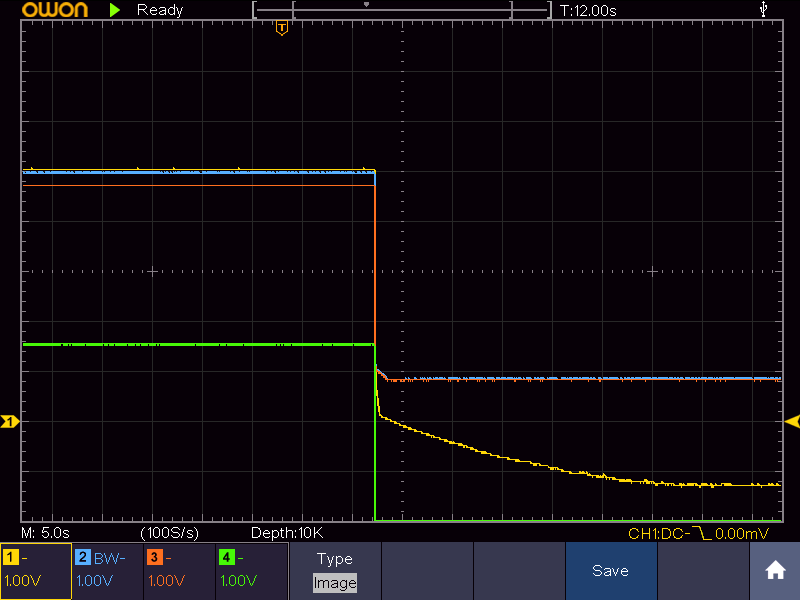800x600 pixels.
Task: Click the Ready status text
Action: coord(160,10)
